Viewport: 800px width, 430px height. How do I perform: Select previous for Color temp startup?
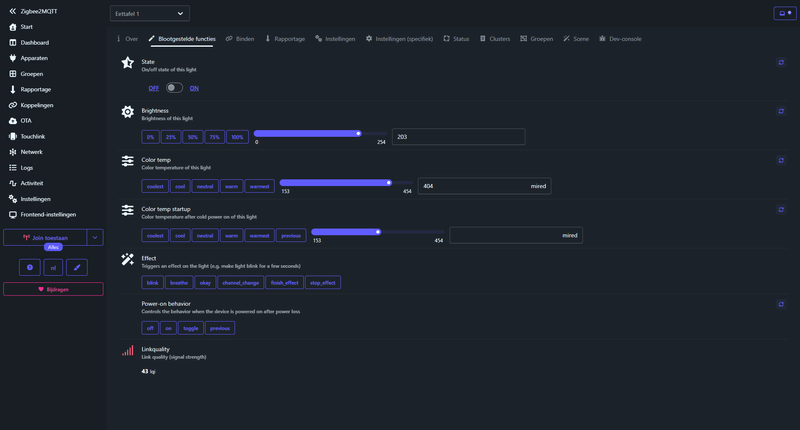(291, 235)
